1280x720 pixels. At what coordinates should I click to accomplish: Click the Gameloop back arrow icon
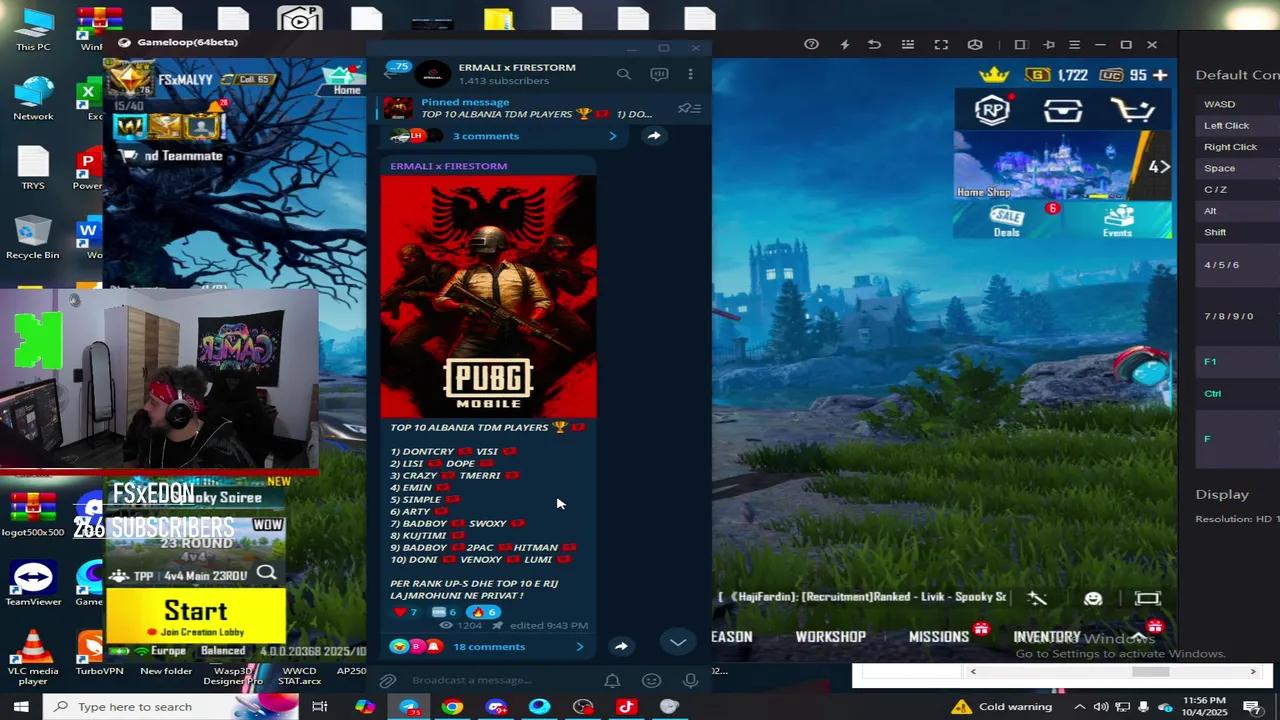pos(874,44)
